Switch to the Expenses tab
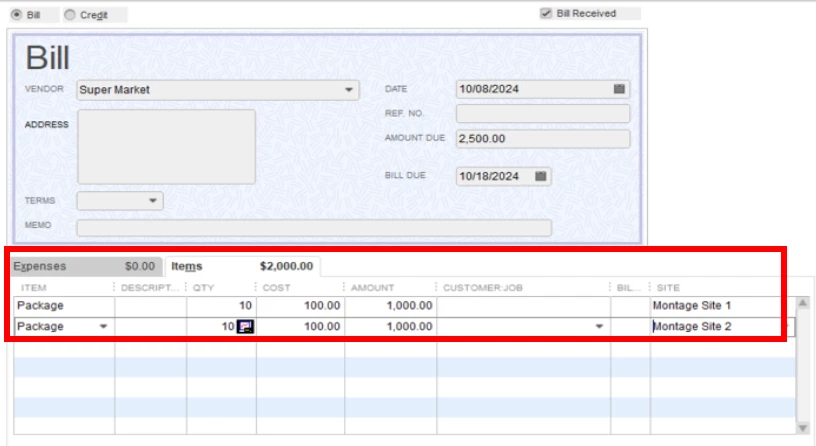The image size is (816, 446). coord(86,266)
